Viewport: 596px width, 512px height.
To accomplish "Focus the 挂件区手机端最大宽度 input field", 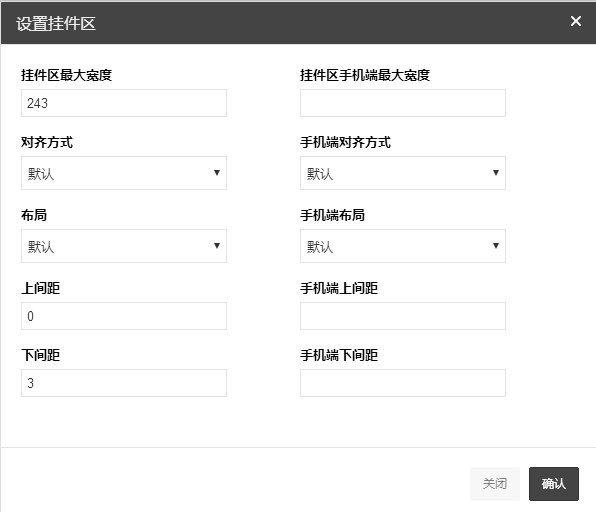I will point(403,103).
